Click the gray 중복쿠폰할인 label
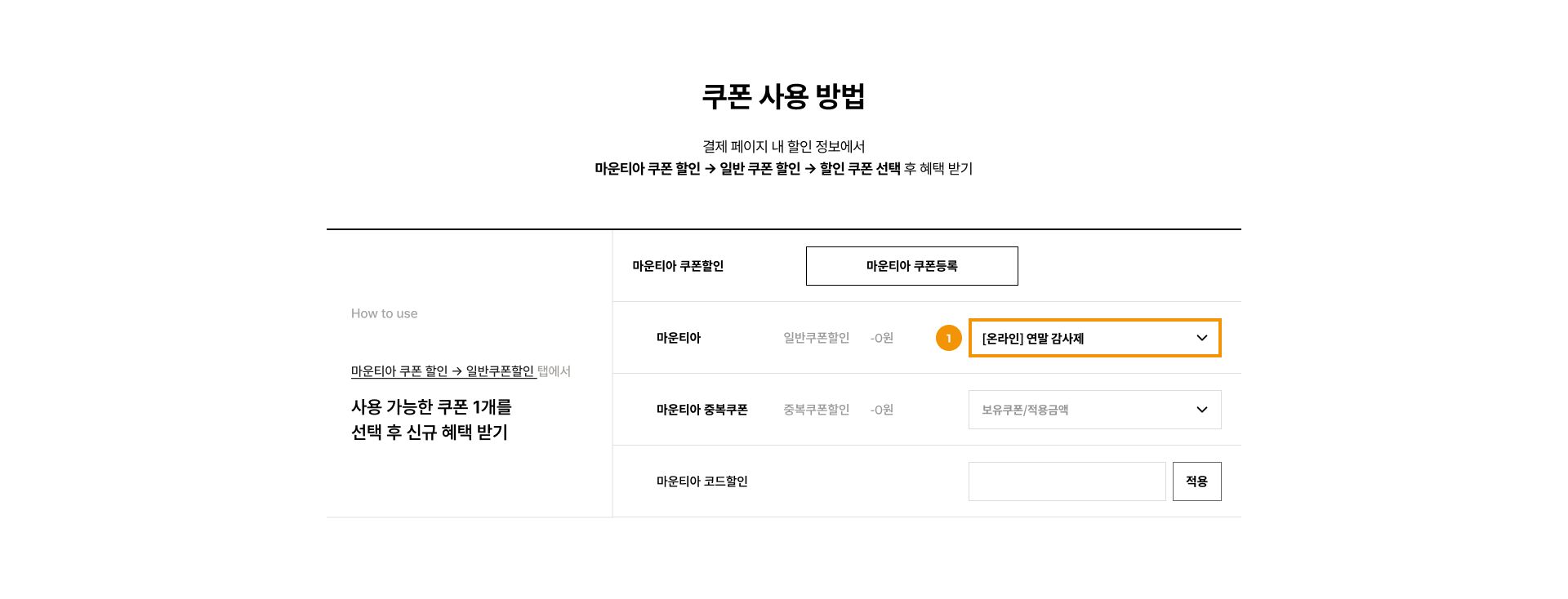This screenshot has width=1568, height=599. pos(816,410)
